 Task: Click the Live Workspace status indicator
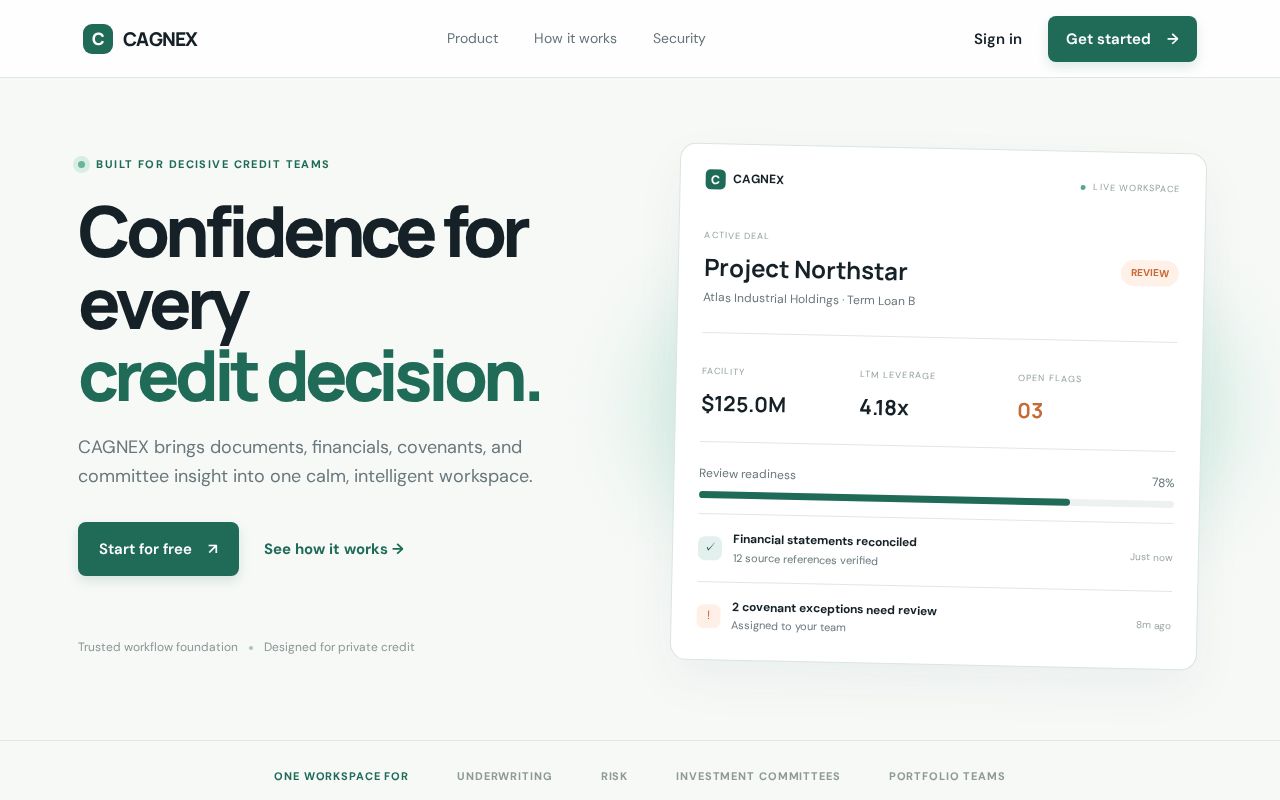[x=1130, y=187]
